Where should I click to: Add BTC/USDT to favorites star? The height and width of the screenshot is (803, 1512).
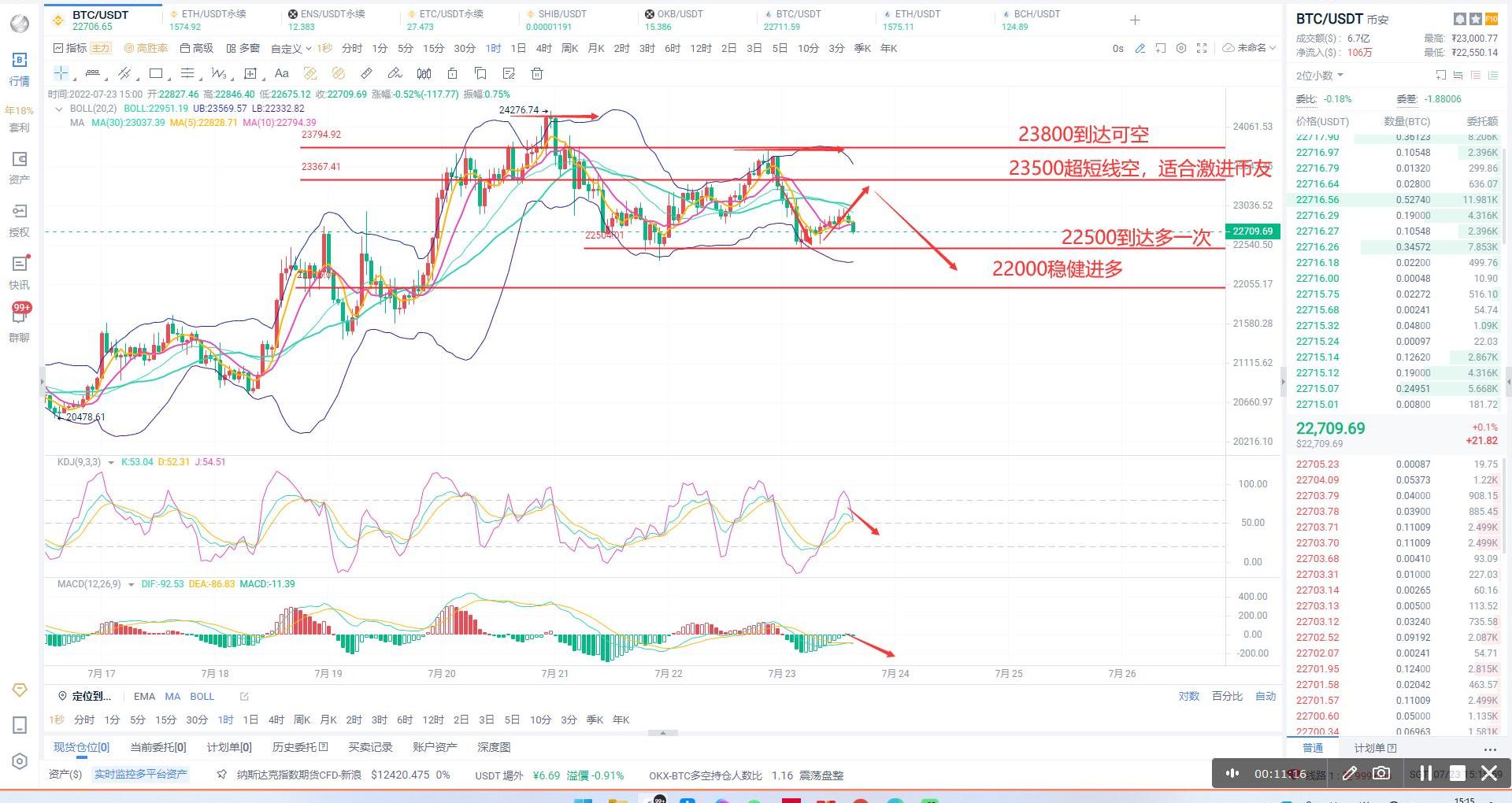pyautogui.click(x=1475, y=19)
